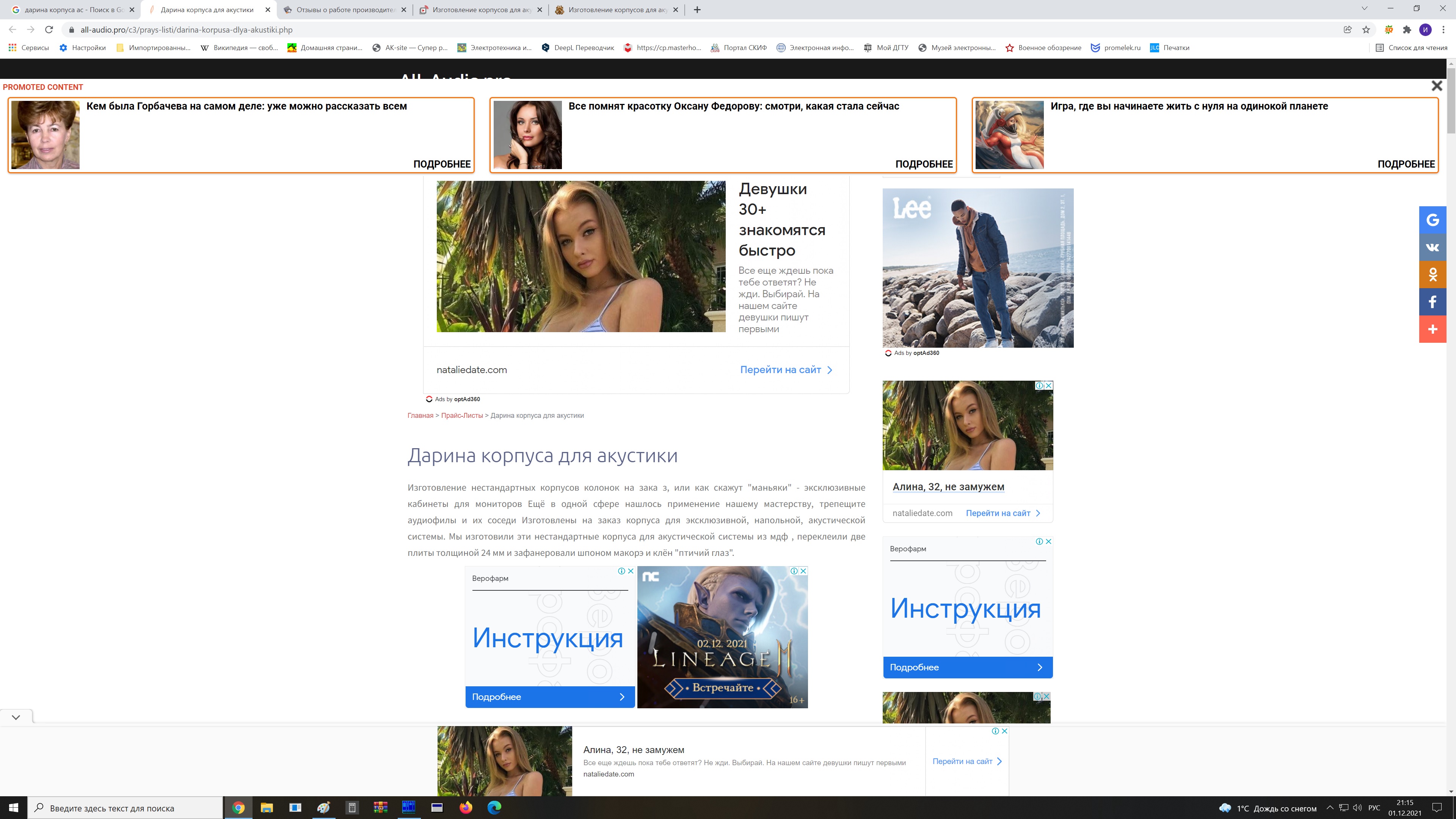Open a new browser tab
1456x819 pixels.
pos(697,9)
